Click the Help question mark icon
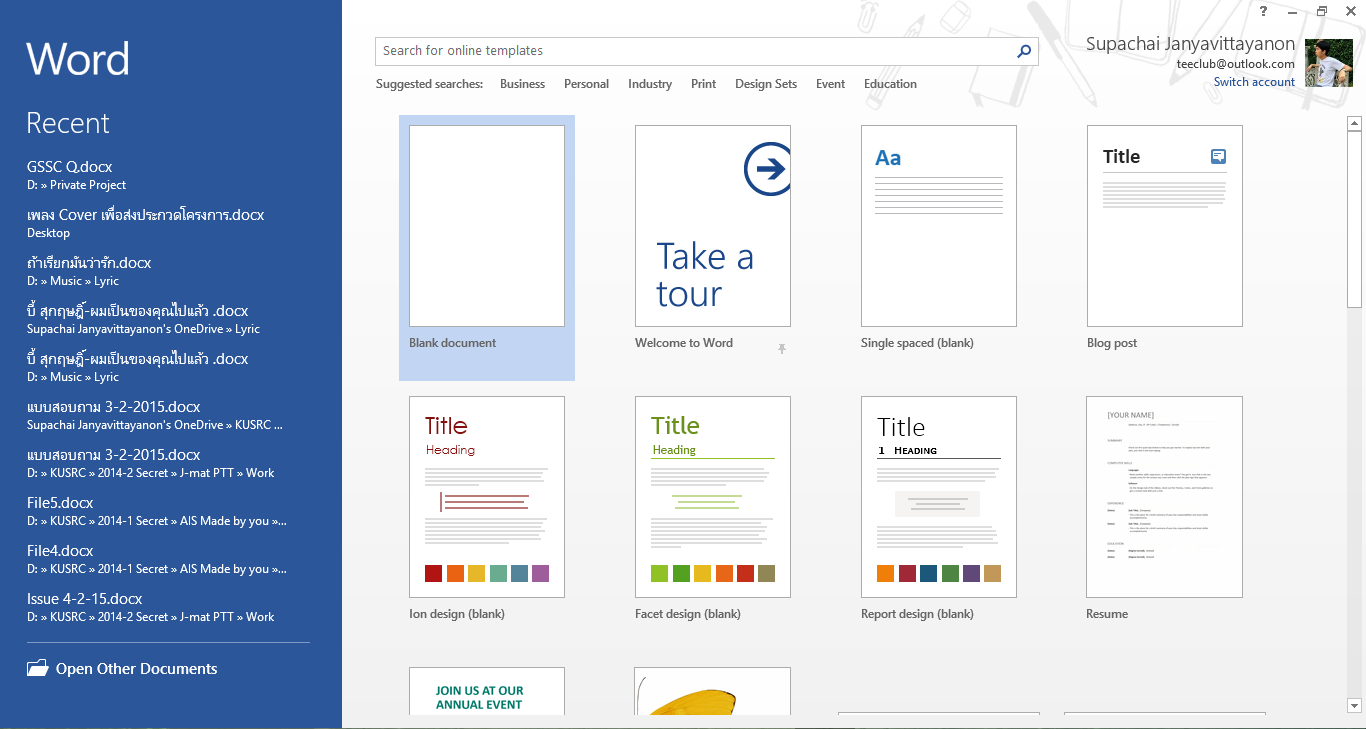 (x=1264, y=11)
